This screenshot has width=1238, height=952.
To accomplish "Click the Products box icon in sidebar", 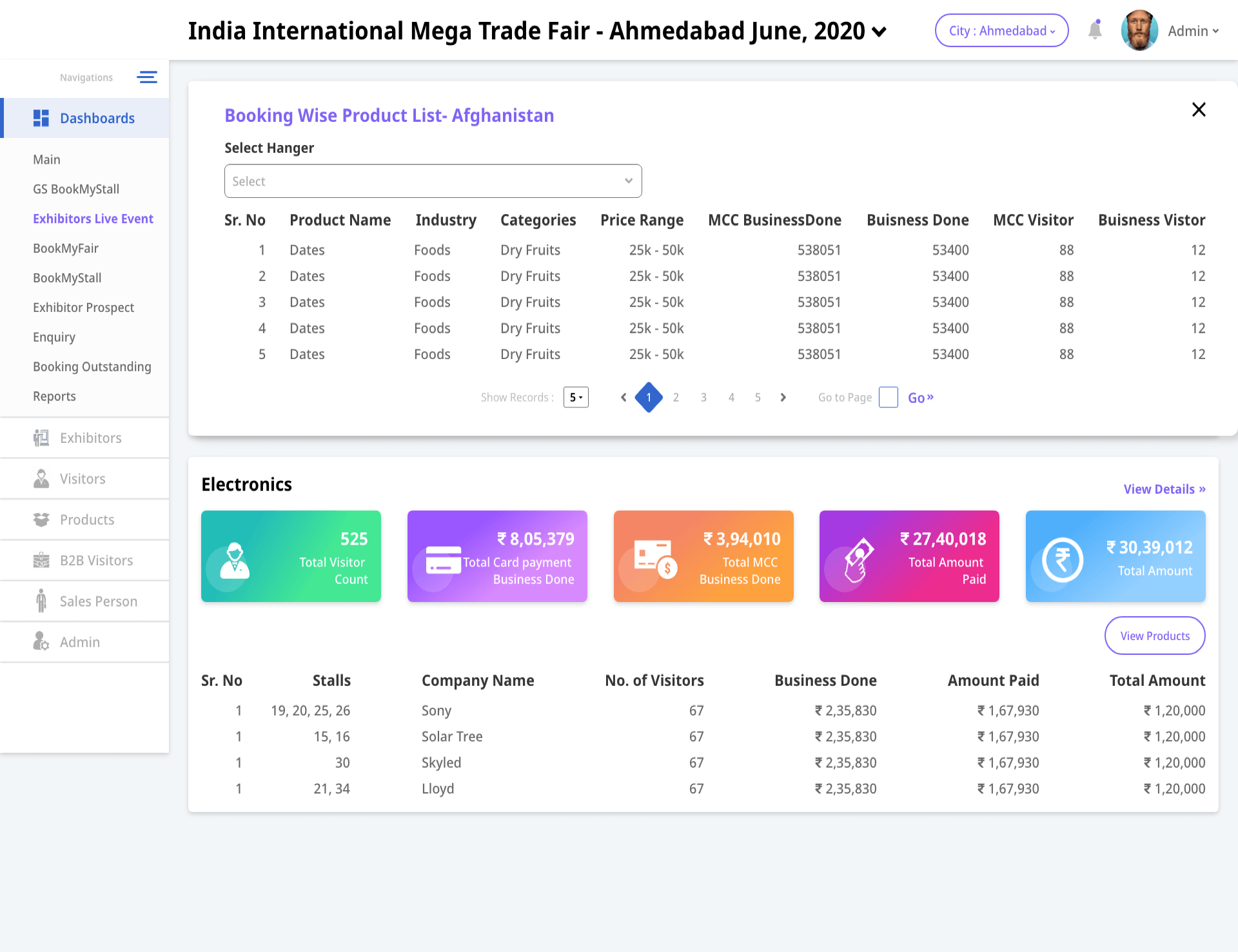I will pos(41,520).
